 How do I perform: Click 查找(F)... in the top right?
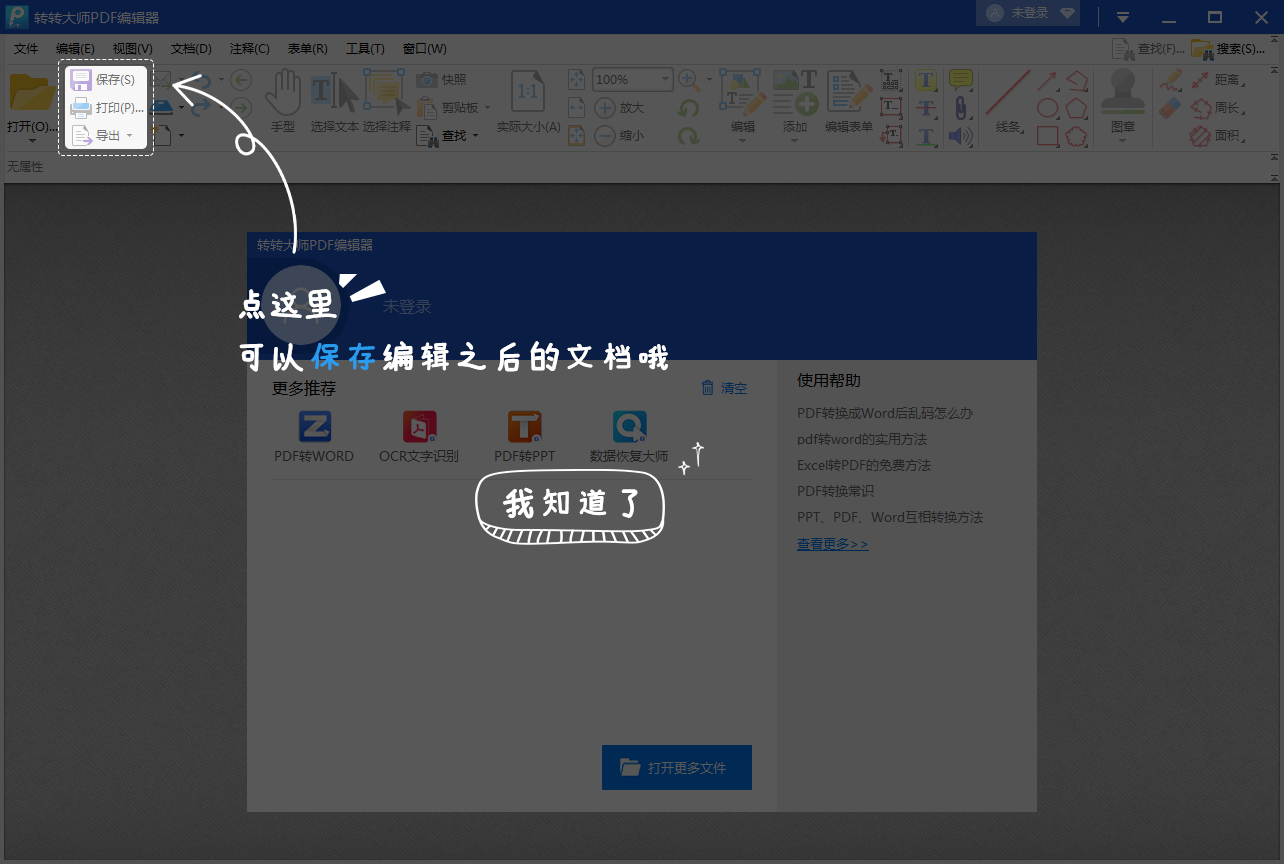click(x=1148, y=48)
